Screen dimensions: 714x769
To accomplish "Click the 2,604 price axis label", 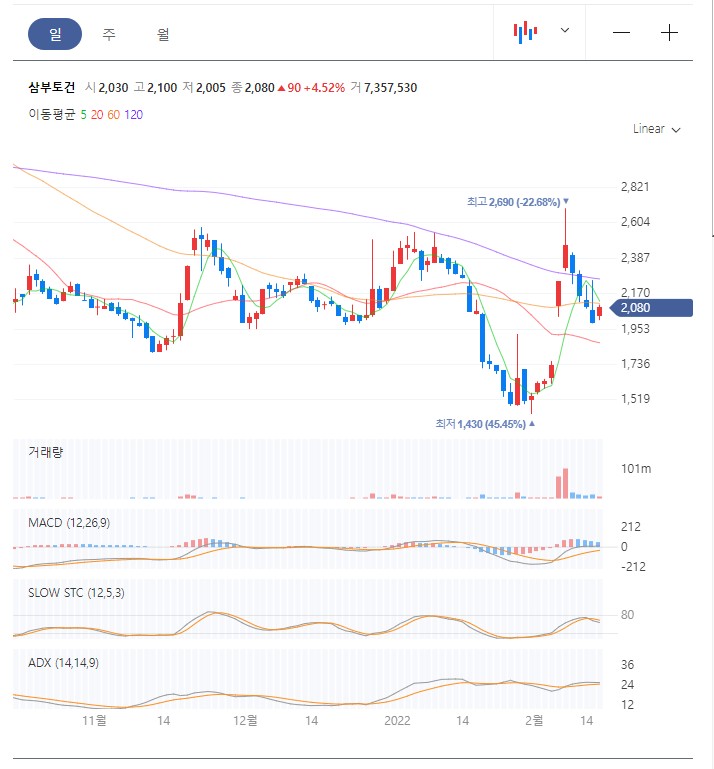I will tap(635, 222).
